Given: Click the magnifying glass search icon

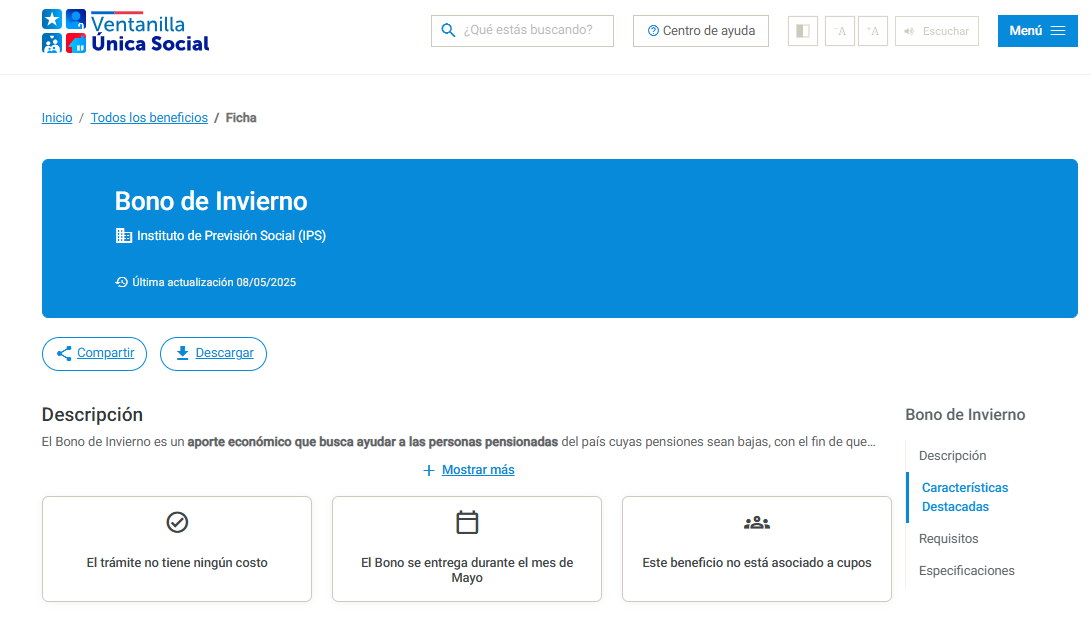Looking at the screenshot, I should point(448,31).
